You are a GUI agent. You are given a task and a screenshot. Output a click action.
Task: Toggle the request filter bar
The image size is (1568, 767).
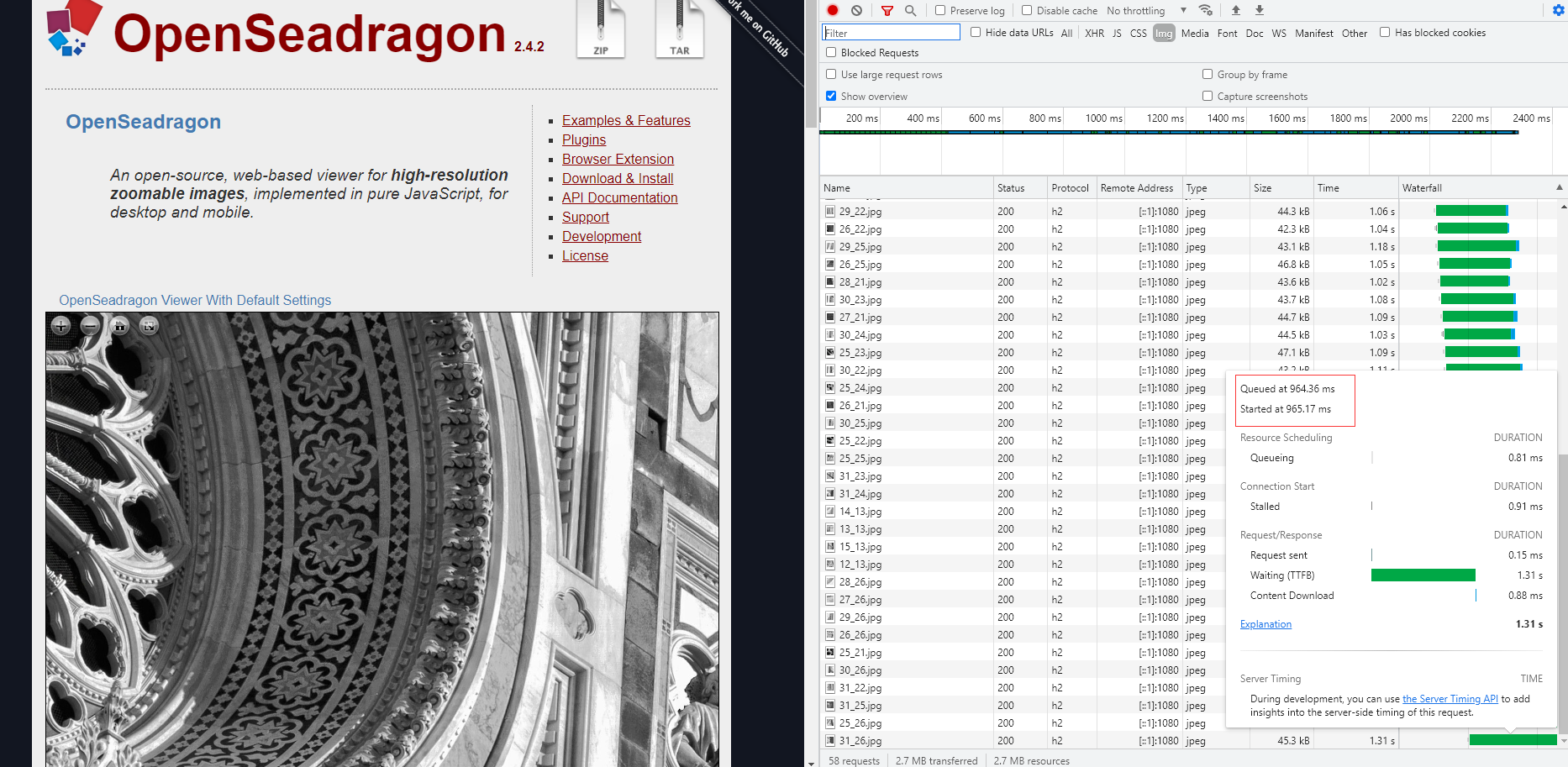click(x=887, y=10)
